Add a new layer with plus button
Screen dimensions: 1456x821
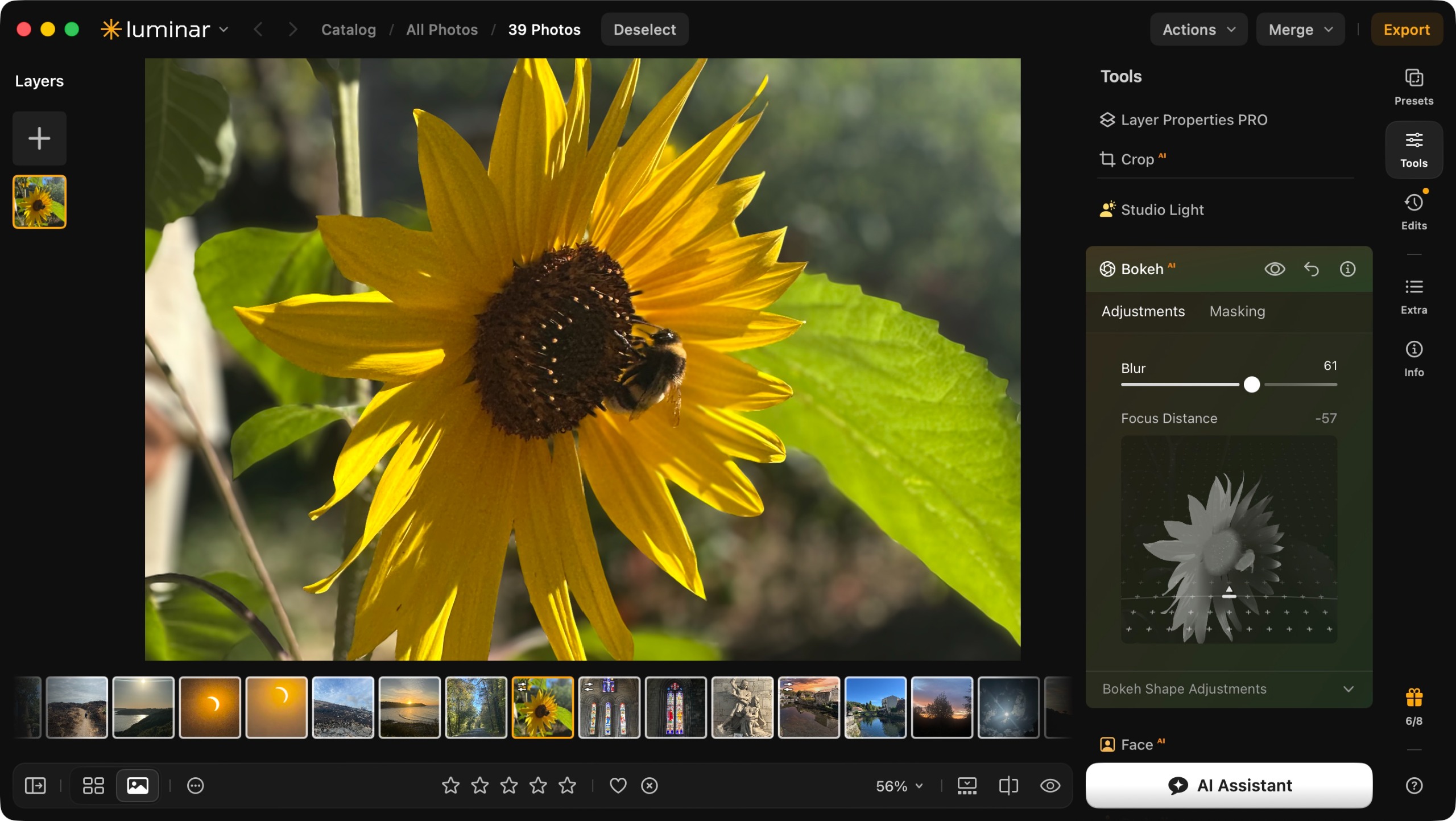[39, 138]
